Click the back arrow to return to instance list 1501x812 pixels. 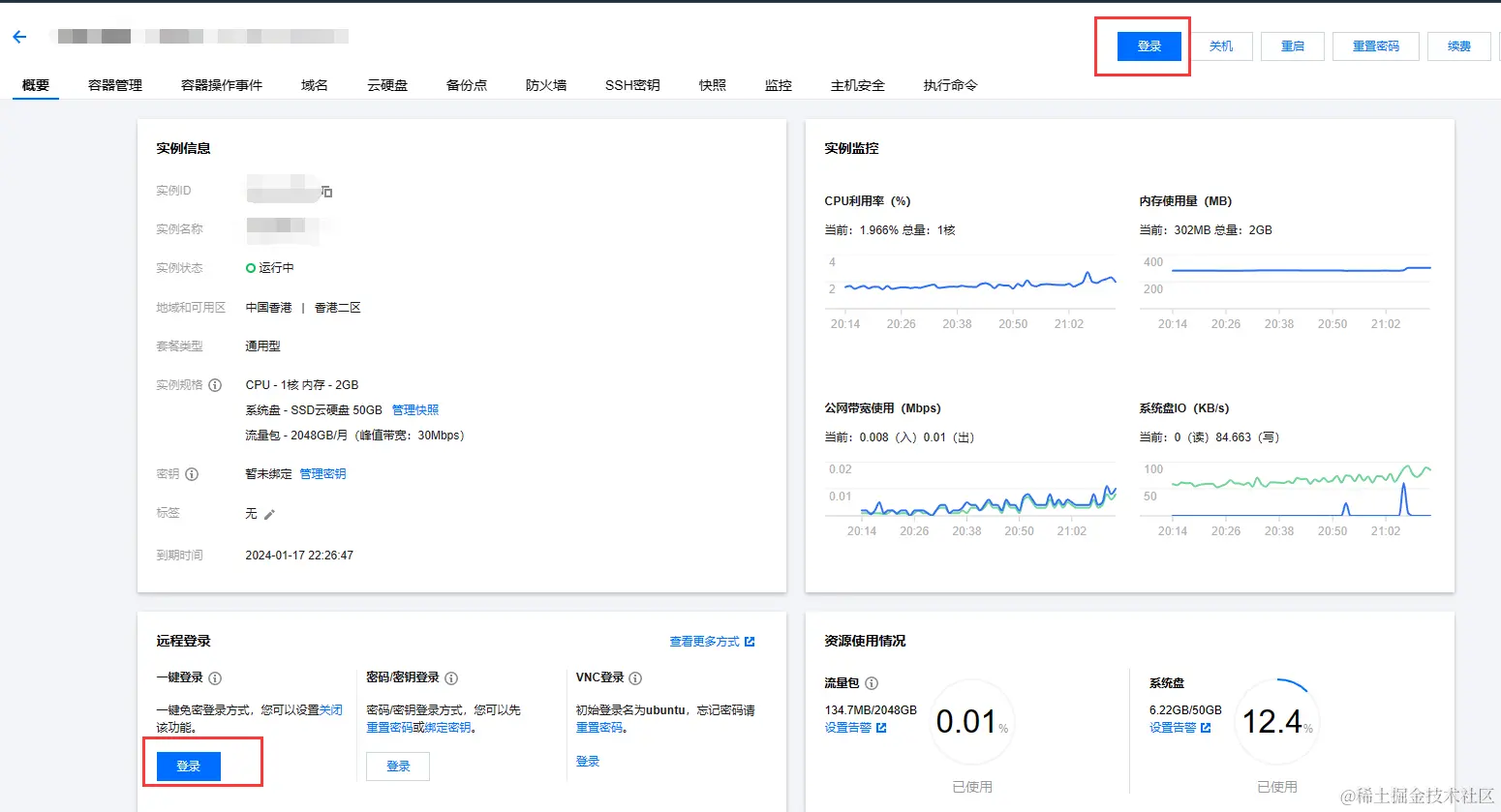[x=19, y=36]
